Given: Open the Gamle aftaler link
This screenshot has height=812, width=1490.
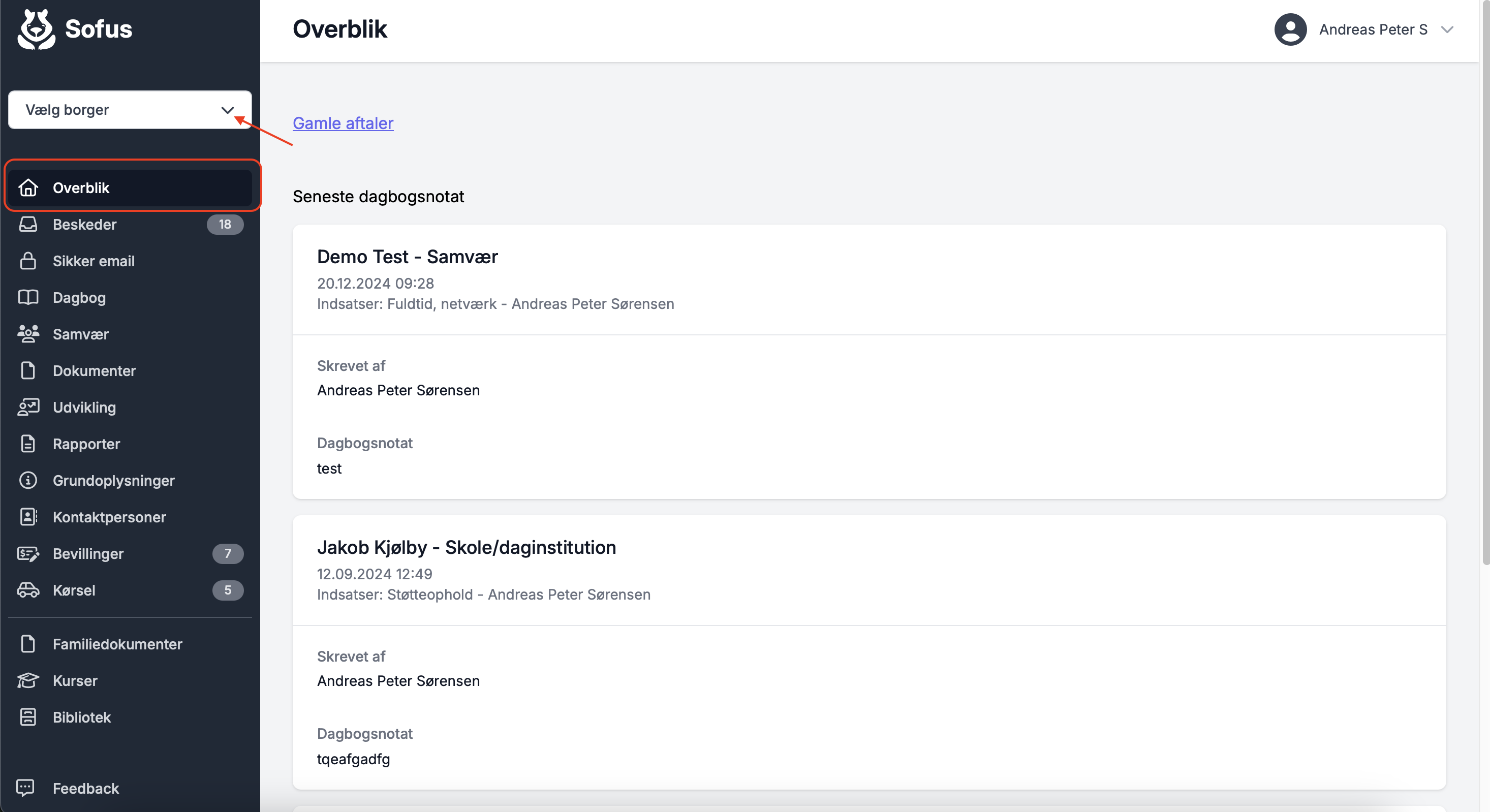Looking at the screenshot, I should coord(343,123).
